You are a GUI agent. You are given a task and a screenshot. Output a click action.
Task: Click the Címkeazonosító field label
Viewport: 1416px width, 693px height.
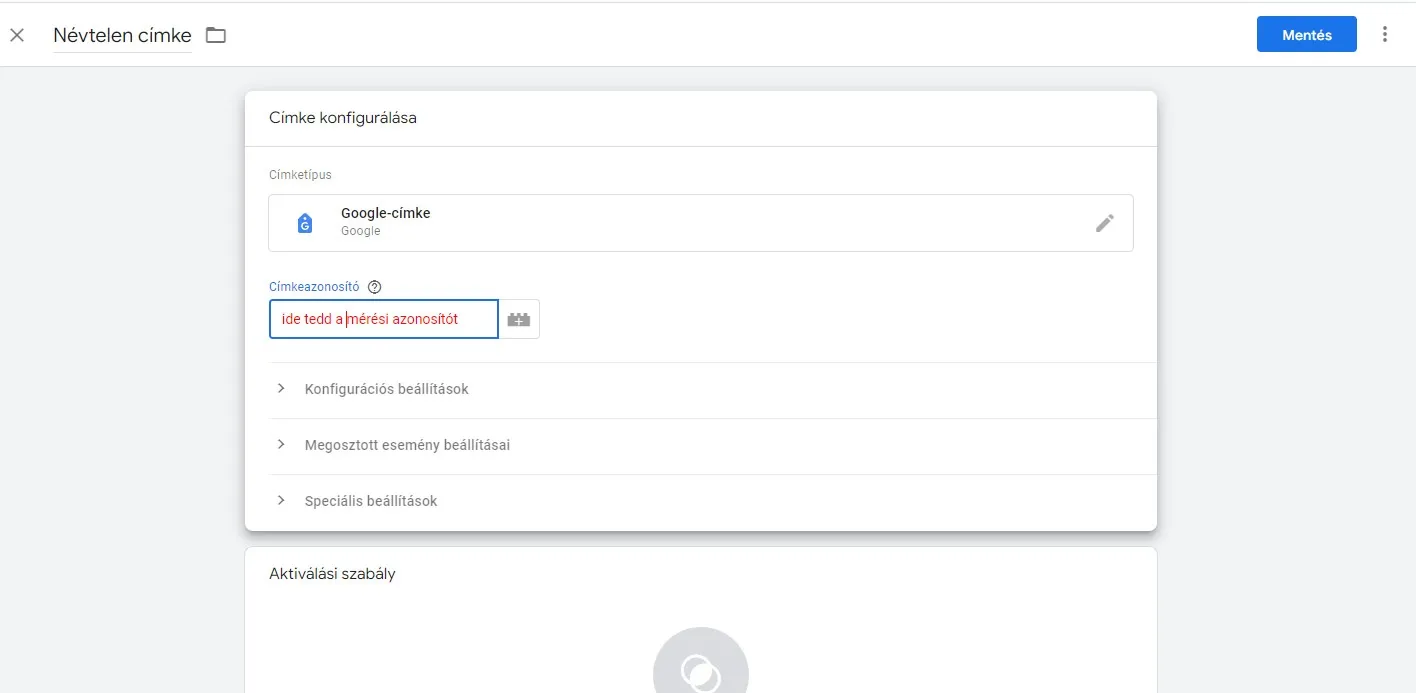point(314,287)
